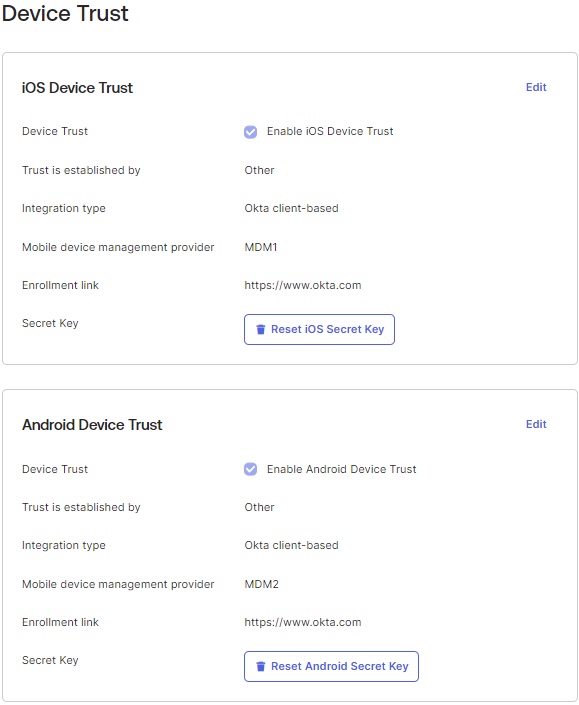The image size is (579, 705).
Task: Edit the Android Device Trust settings
Action: coord(536,424)
